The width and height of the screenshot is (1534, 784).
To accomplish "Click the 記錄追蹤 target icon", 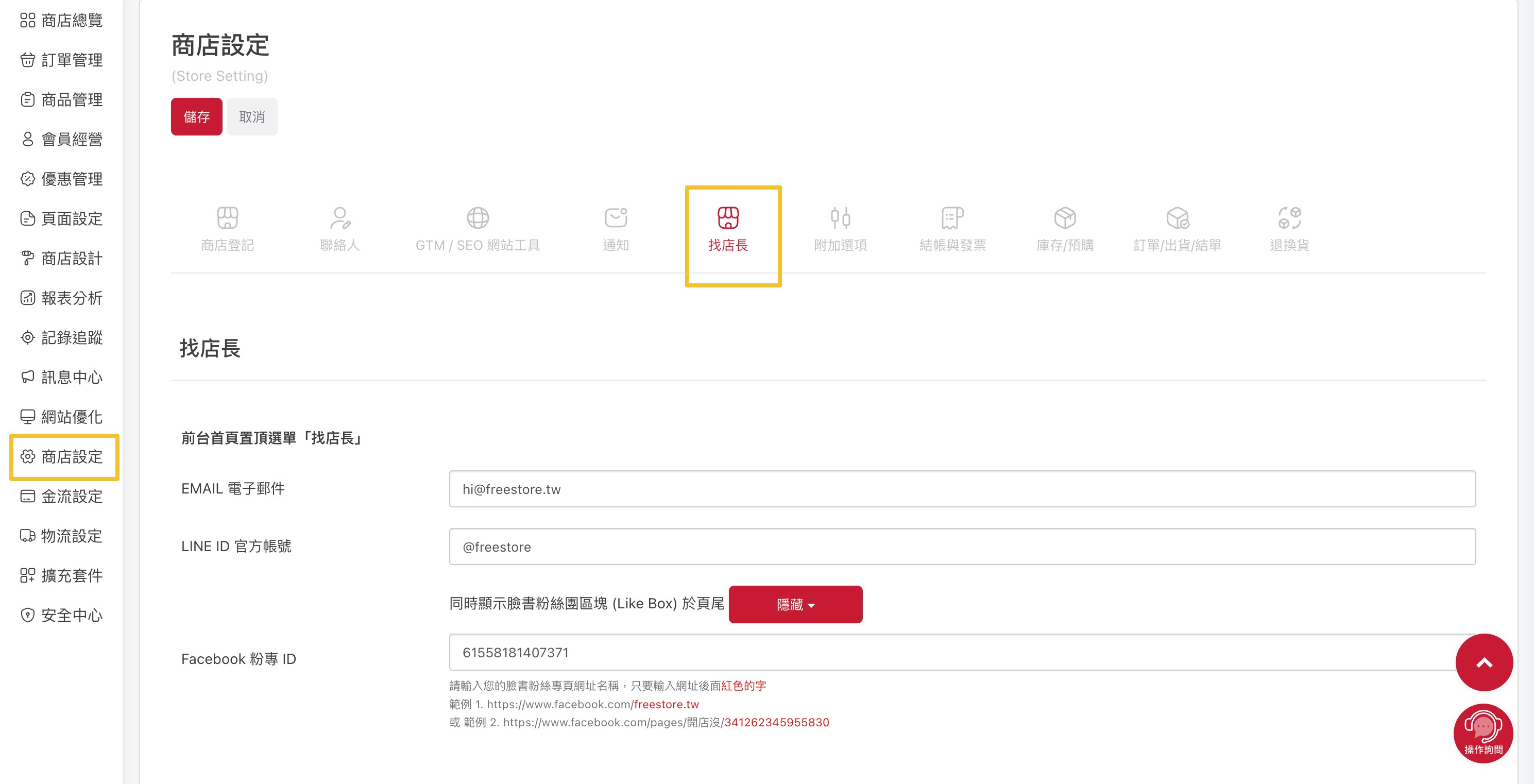I will [x=27, y=337].
